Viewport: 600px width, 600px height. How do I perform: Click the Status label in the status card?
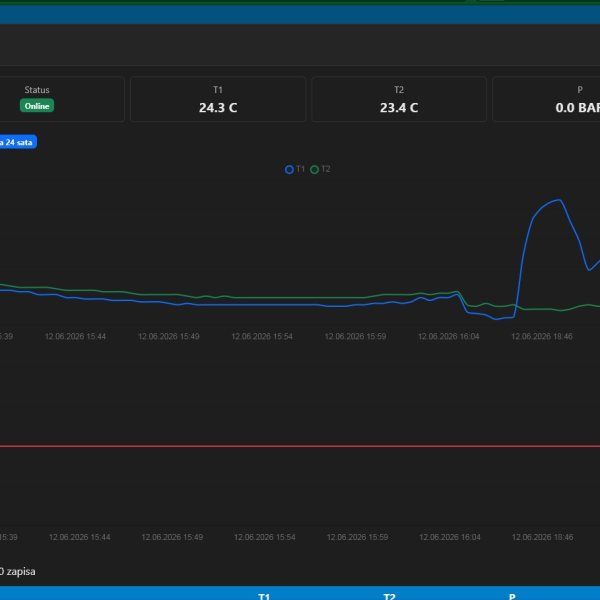click(x=37, y=90)
